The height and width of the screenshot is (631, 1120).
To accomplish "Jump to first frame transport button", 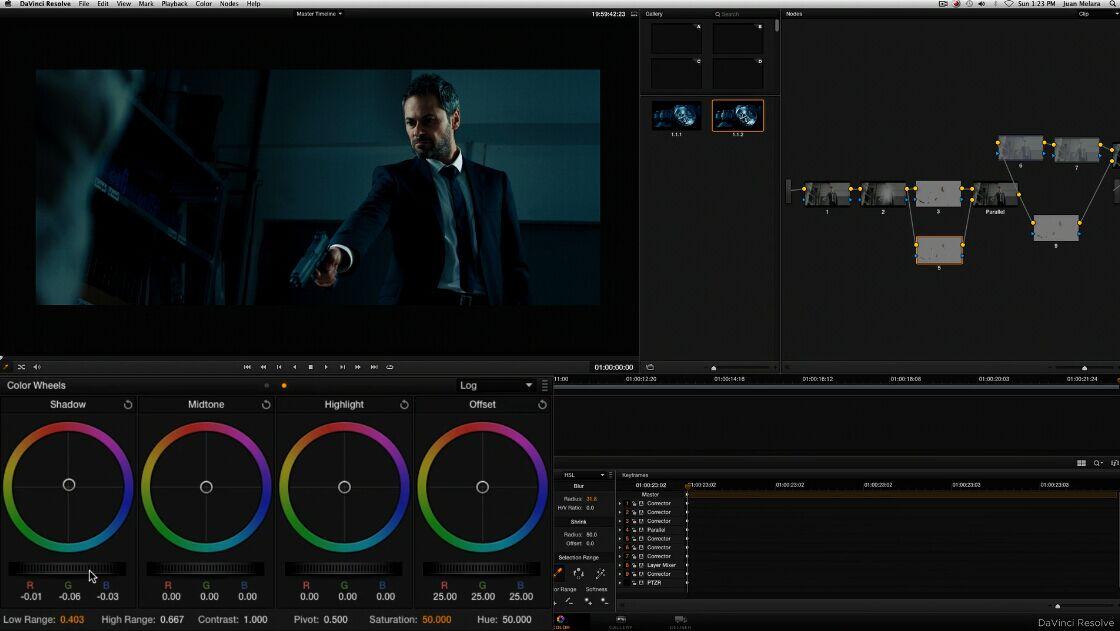I will pos(247,367).
